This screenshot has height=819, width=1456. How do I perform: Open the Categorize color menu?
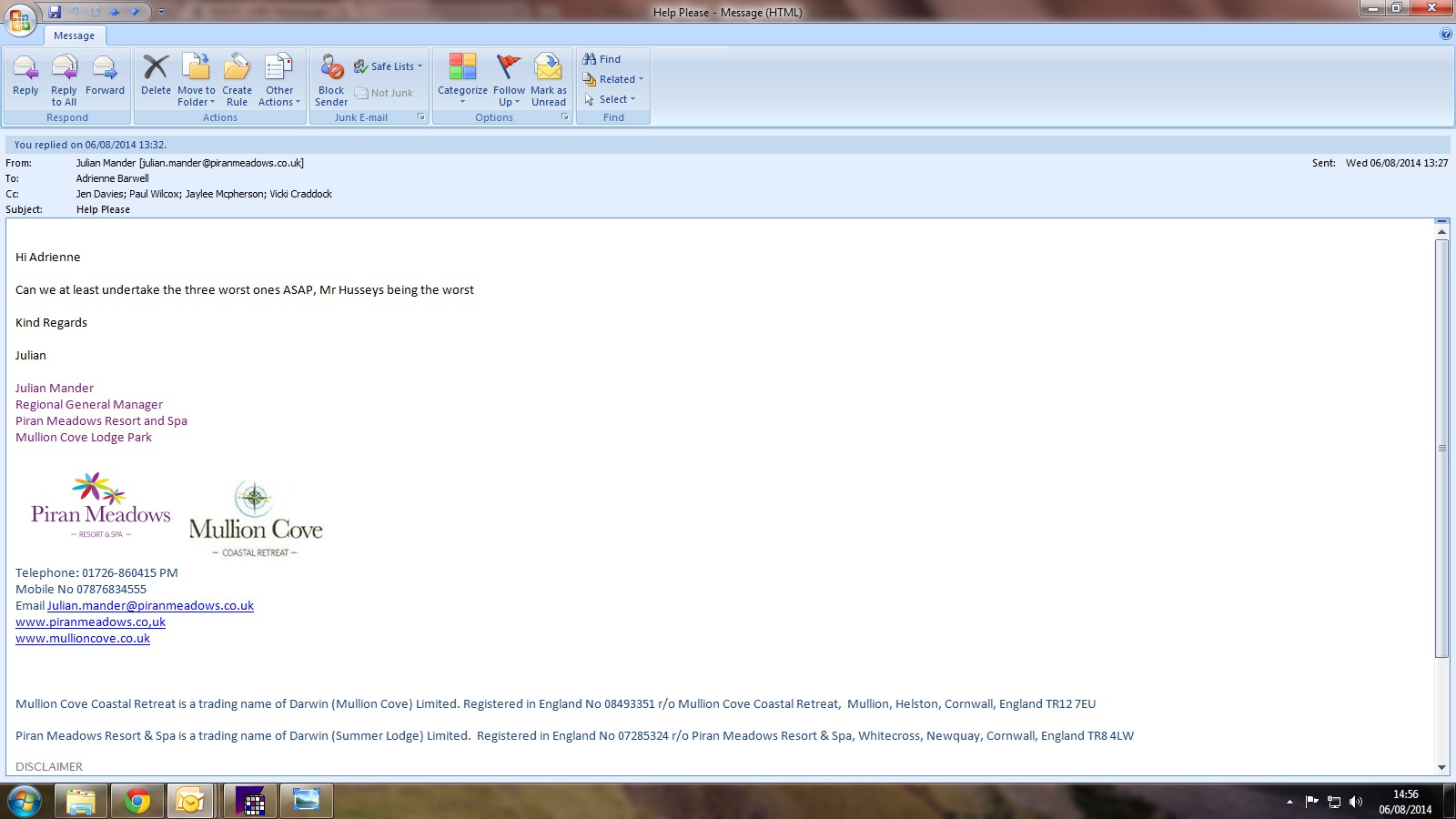click(462, 80)
